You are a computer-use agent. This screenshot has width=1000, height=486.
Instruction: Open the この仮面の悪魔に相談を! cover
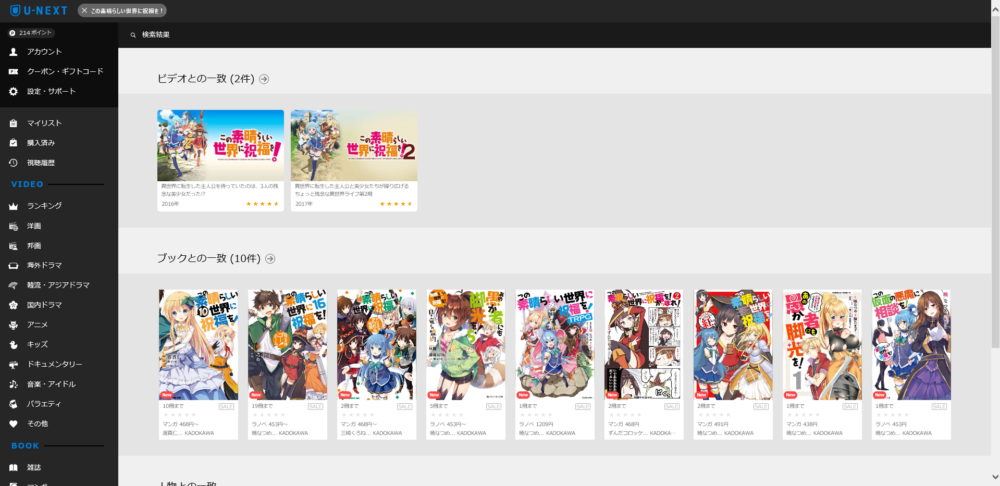click(911, 345)
